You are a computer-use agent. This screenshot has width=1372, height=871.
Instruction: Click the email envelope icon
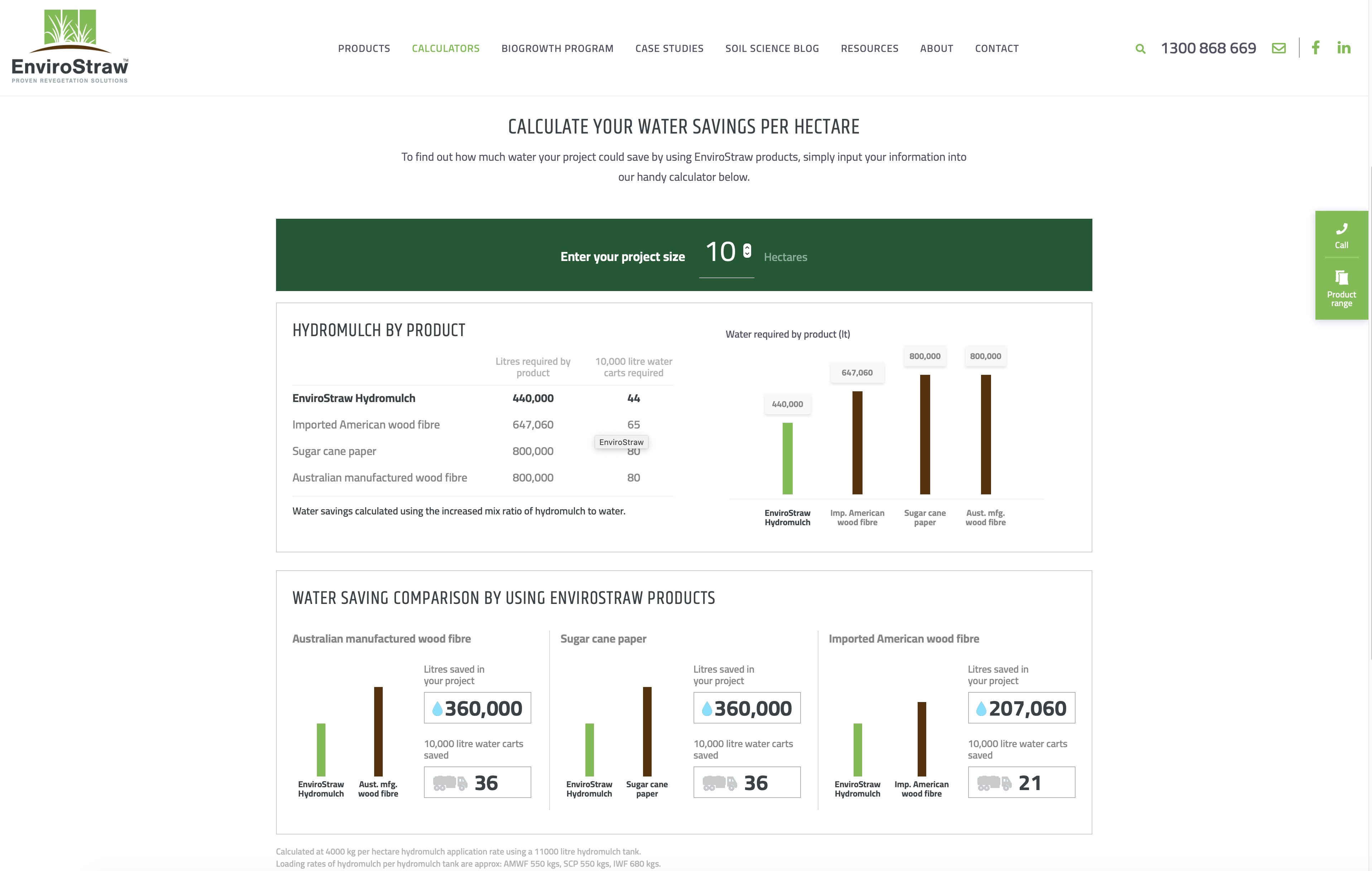tap(1279, 48)
